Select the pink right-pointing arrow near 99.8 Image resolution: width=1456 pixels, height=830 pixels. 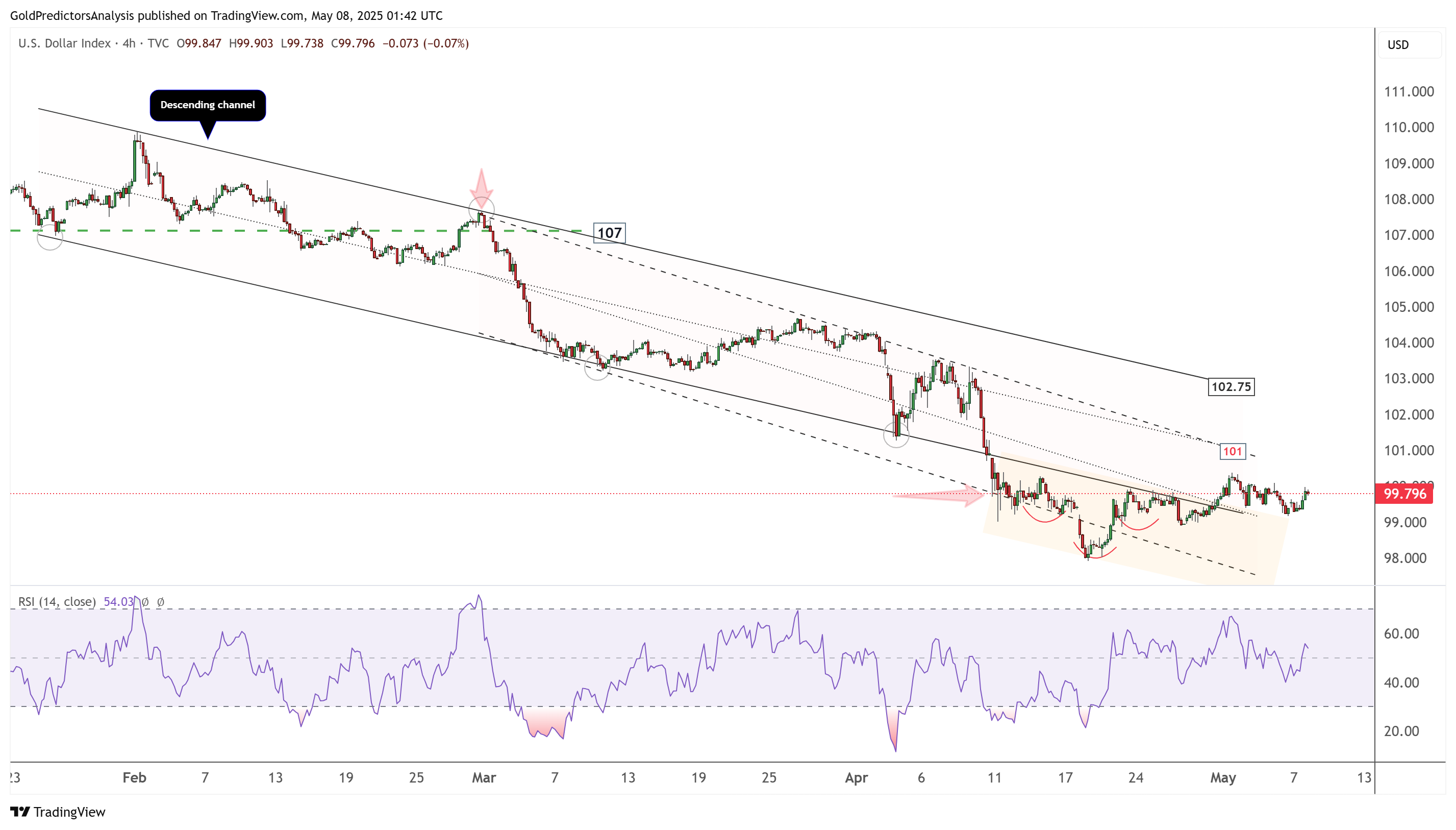(x=938, y=496)
